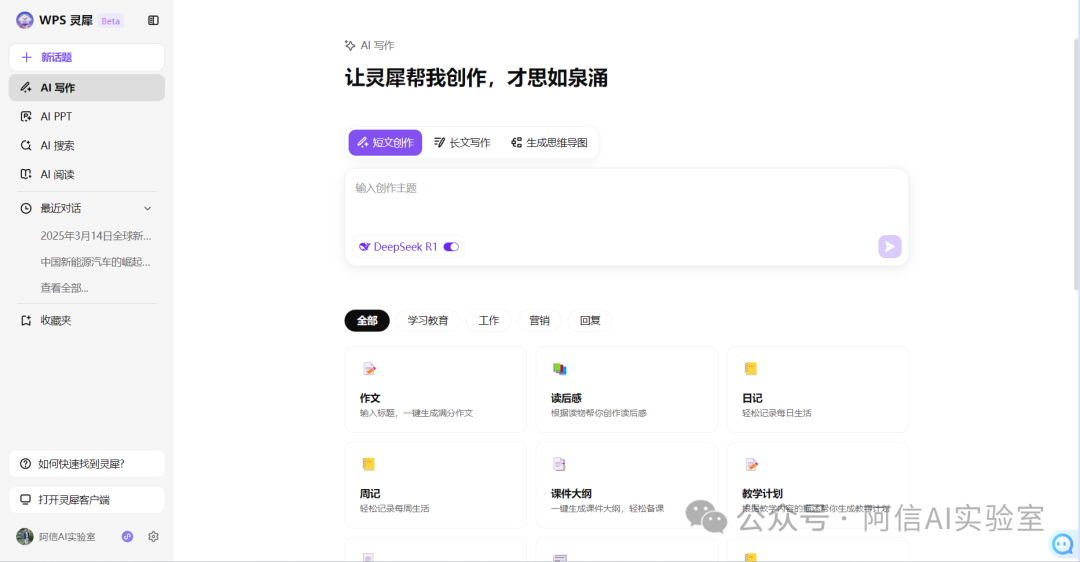Click the page vertical scrollbar
The width and height of the screenshot is (1080, 562).
coord(1076,164)
